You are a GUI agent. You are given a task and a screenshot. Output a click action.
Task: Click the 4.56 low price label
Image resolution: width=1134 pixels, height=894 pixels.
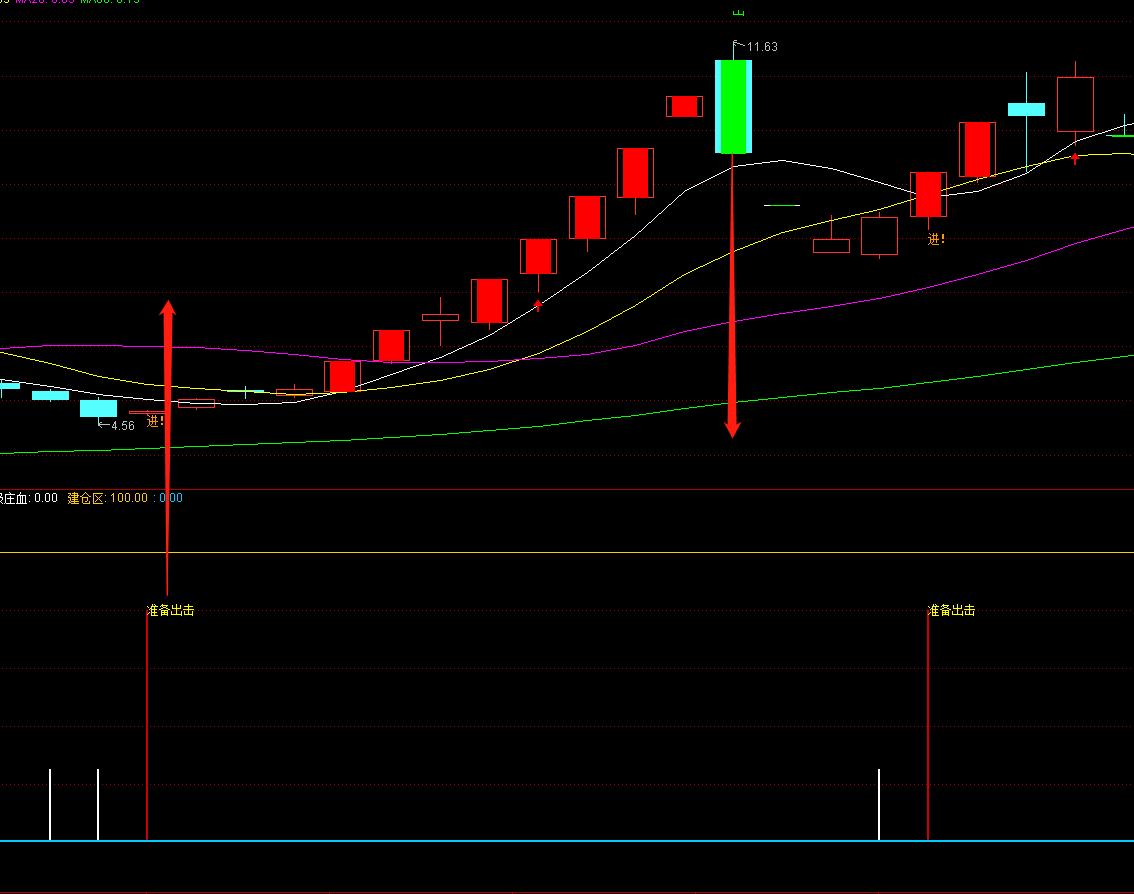[x=122, y=426]
